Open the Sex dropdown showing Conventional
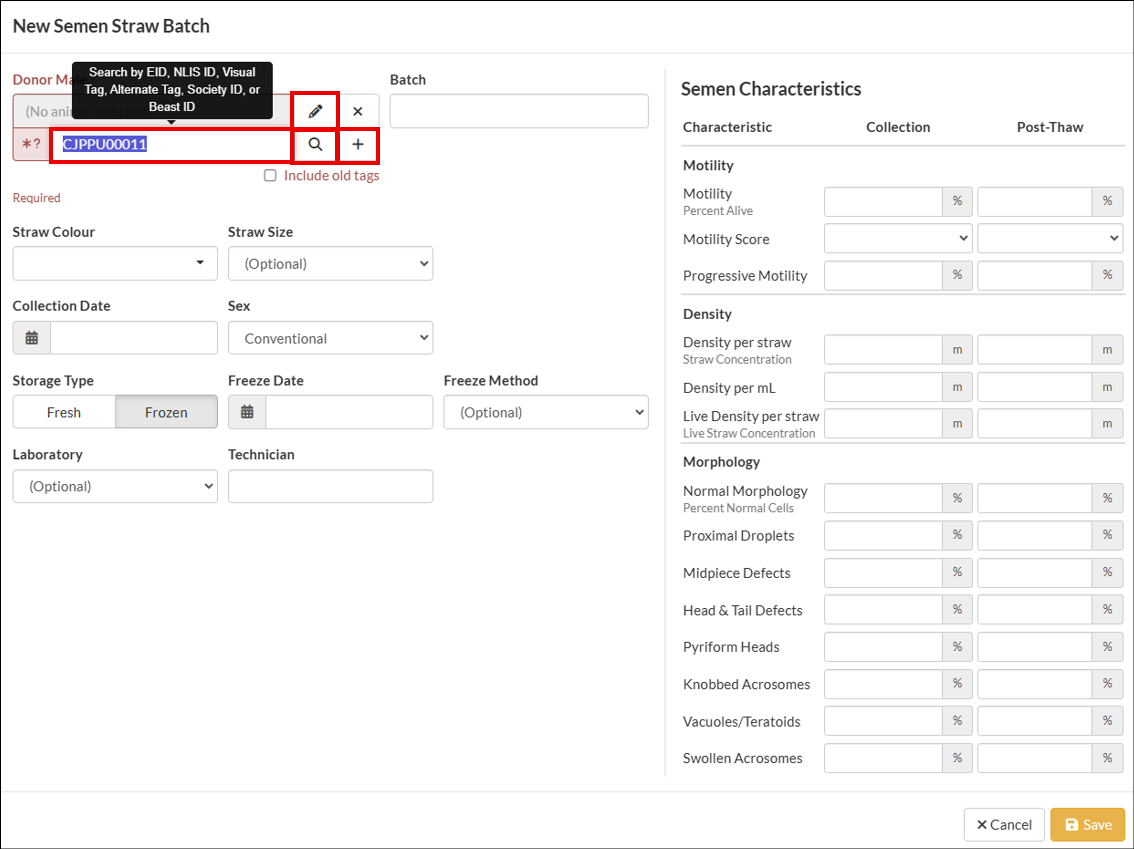Image resolution: width=1134 pixels, height=849 pixels. 330,338
